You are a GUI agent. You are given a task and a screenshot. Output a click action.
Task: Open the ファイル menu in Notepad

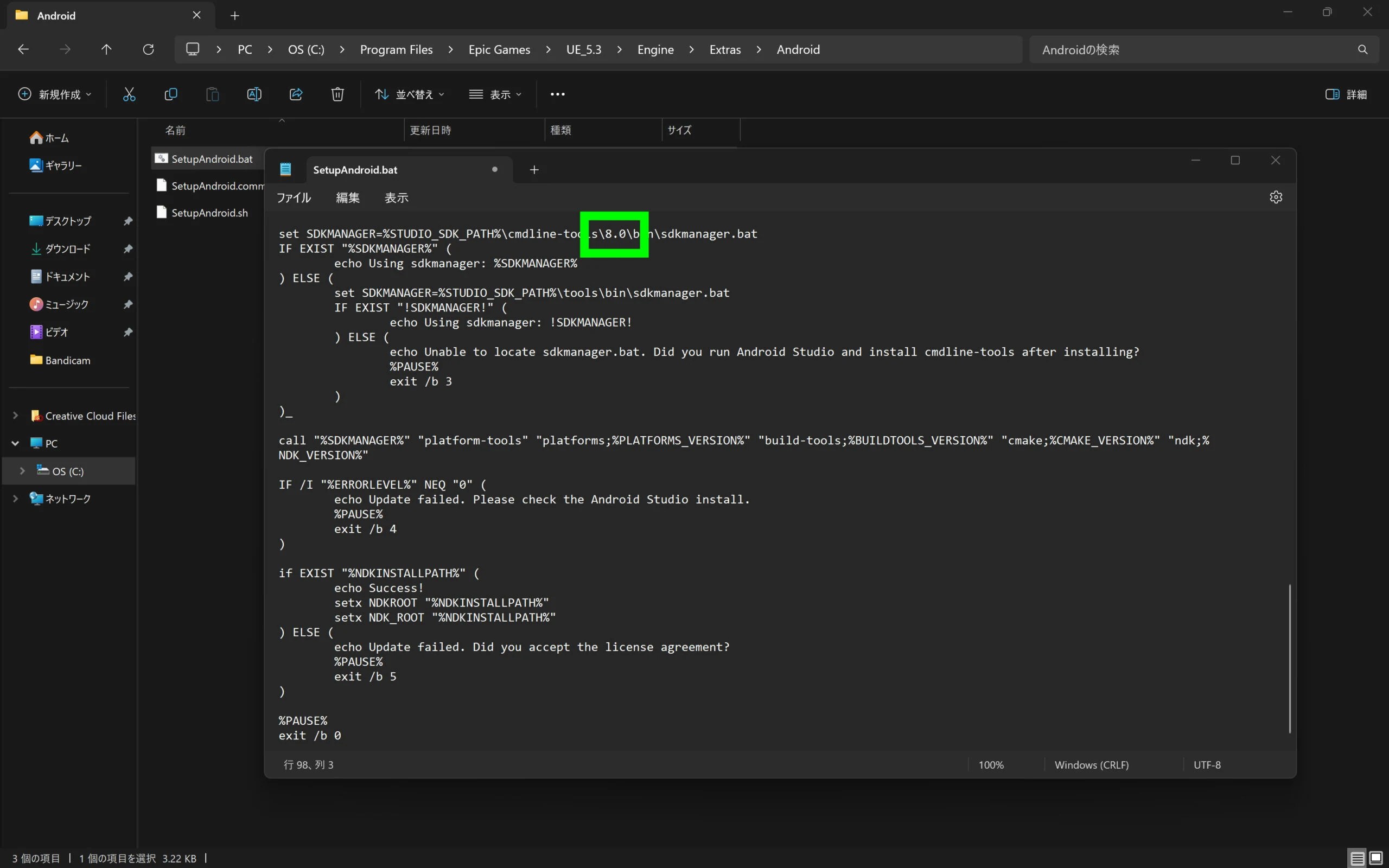coord(294,198)
